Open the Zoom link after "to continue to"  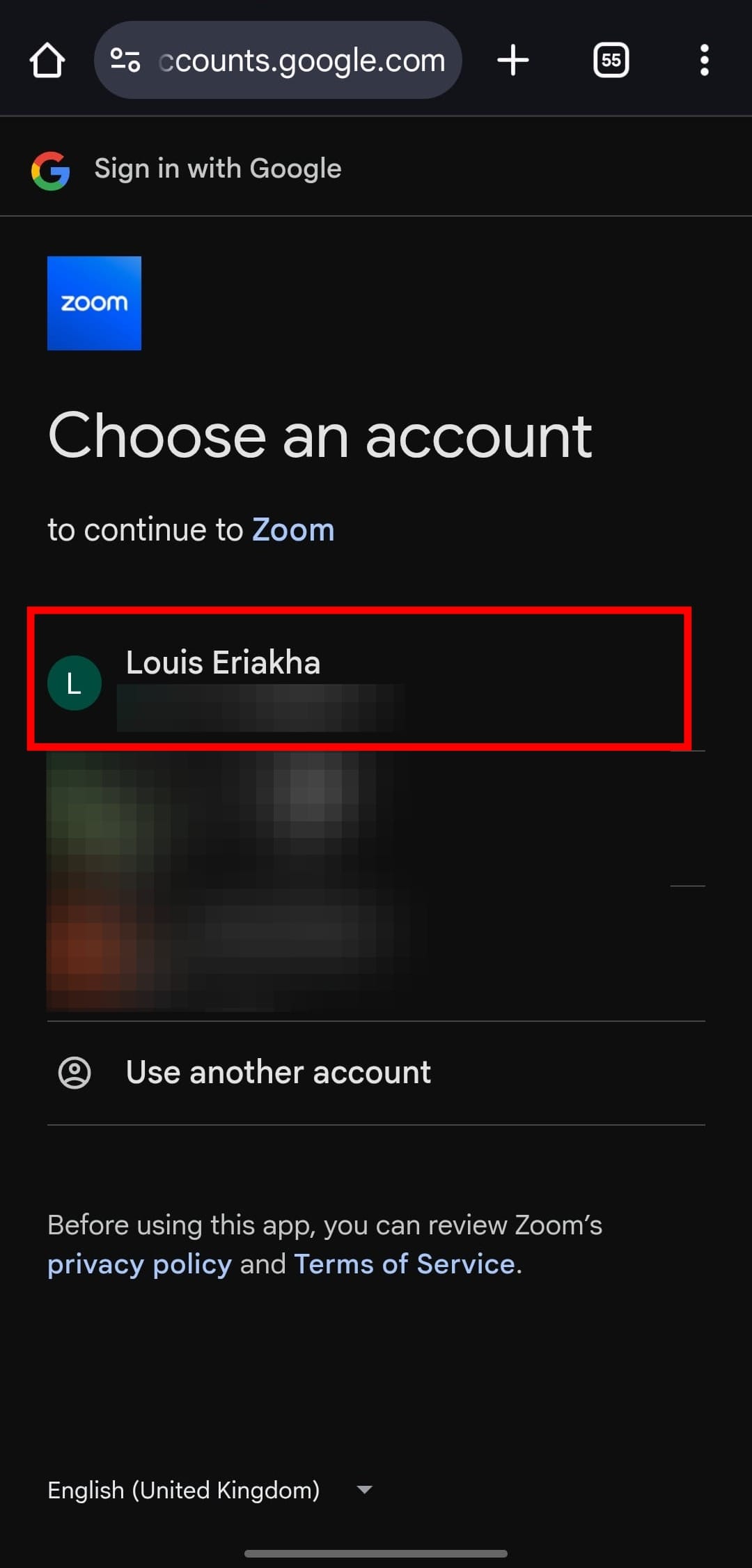click(x=293, y=530)
